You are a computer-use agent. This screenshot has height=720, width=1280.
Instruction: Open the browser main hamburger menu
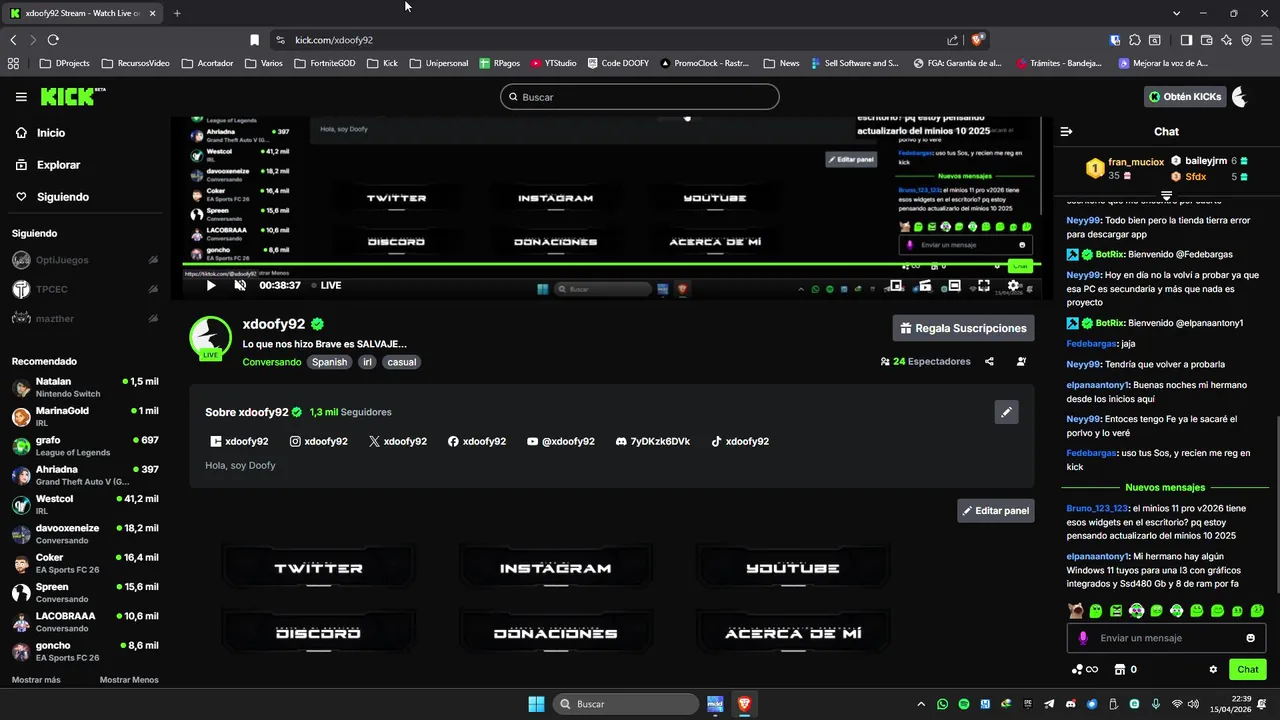click(x=1267, y=40)
